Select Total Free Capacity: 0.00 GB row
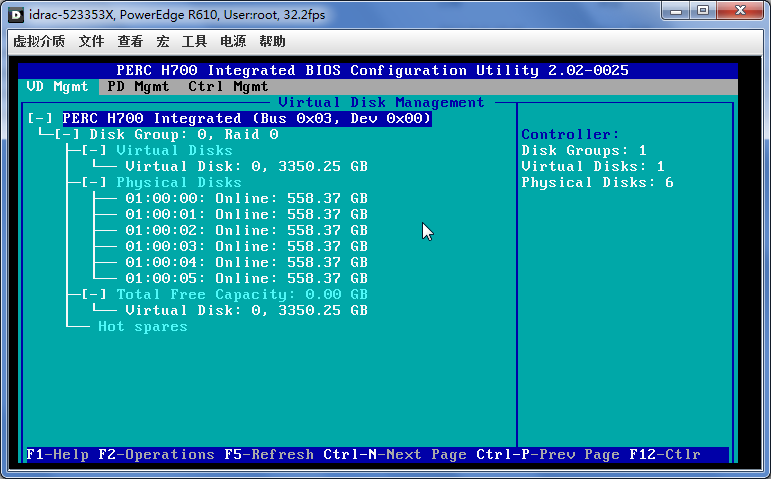The image size is (771, 479). 242,294
